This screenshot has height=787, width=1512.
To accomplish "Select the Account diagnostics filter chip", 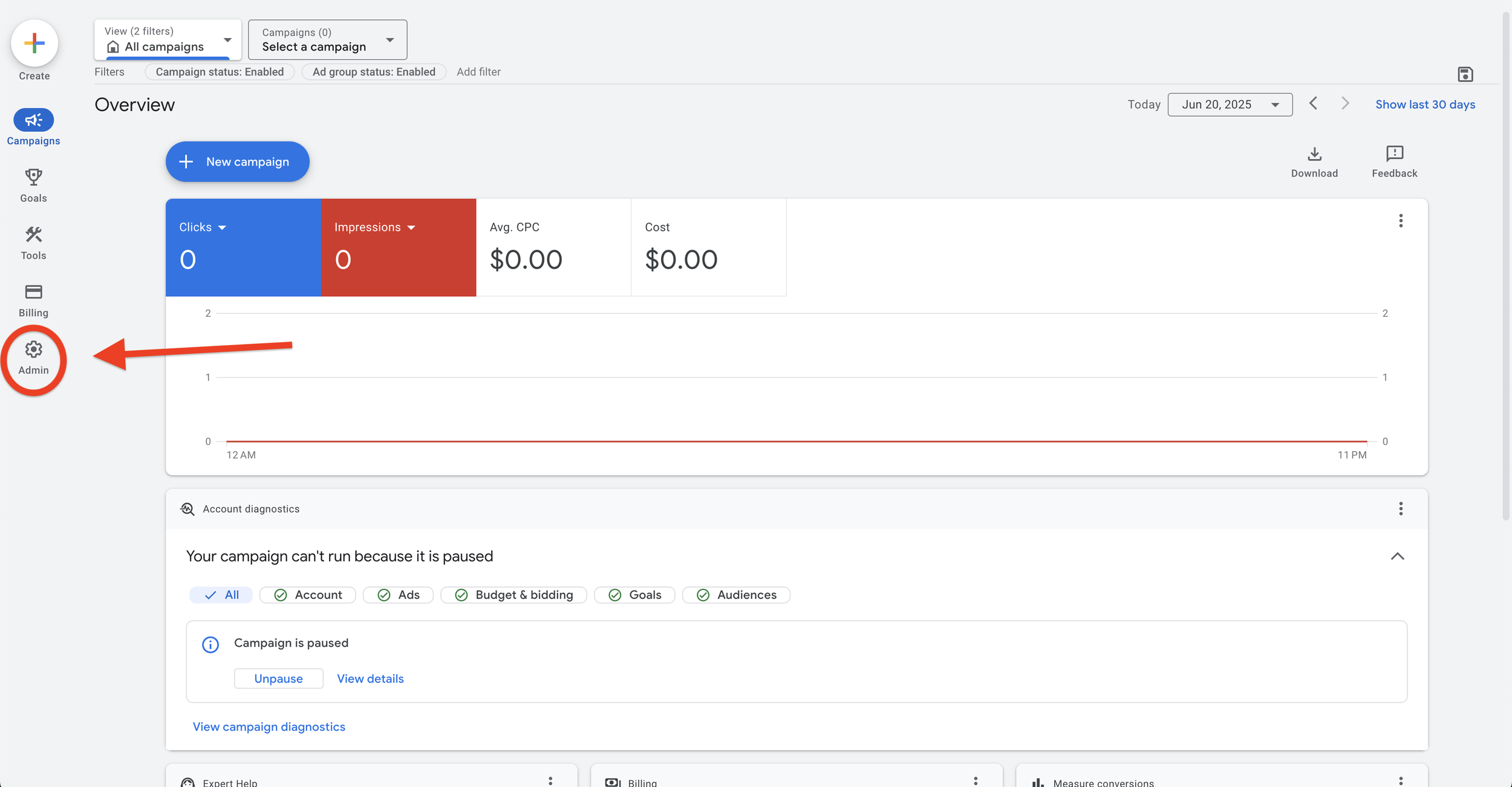I will click(x=307, y=595).
